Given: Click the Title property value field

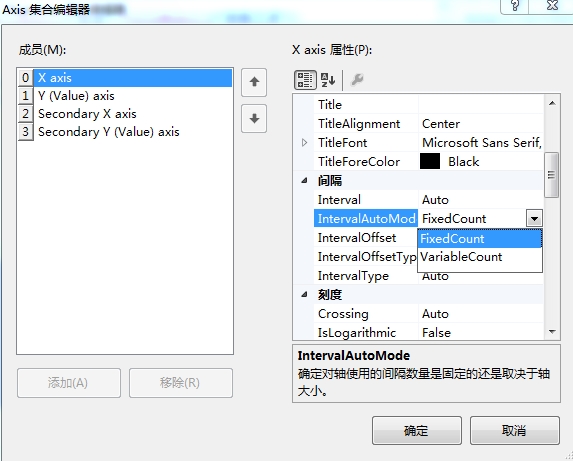Looking at the screenshot, I should pyautogui.click(x=481, y=105).
